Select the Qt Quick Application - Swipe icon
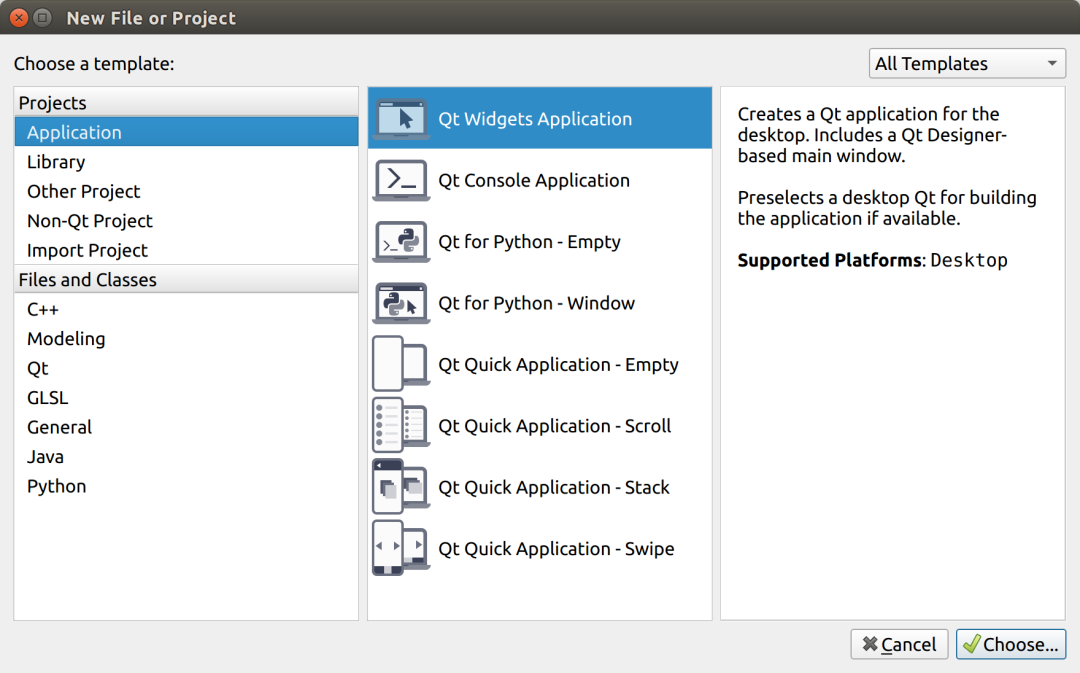 (401, 549)
